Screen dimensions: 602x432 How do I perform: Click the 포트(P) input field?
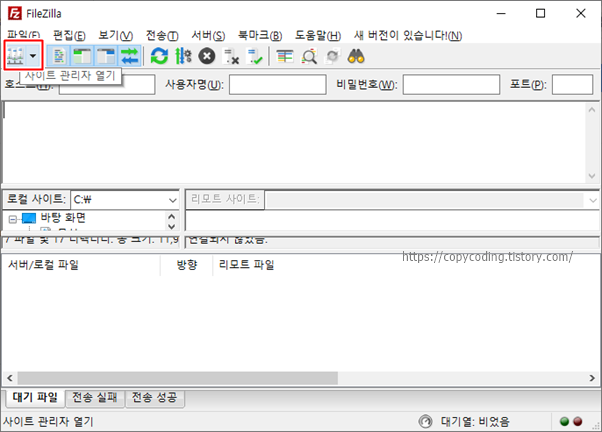(572, 84)
